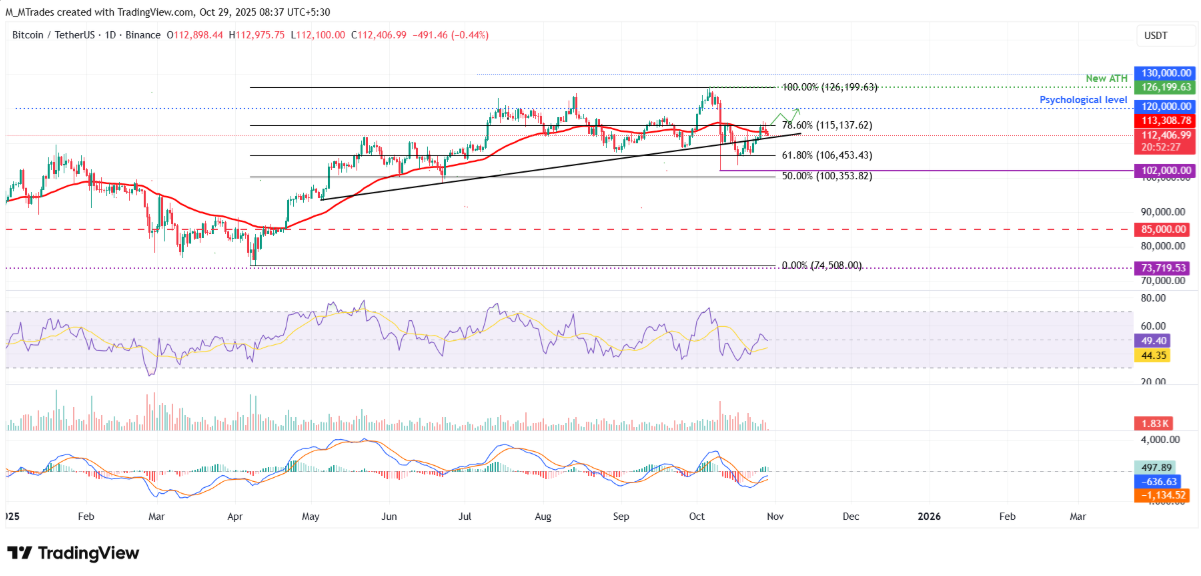
Task: Click the MACD histogram value 497.89
Action: [1157, 465]
